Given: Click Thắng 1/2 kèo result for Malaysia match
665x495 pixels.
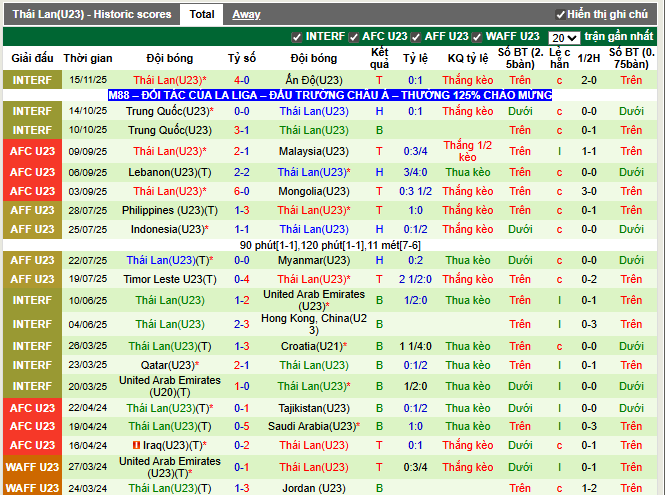Looking at the screenshot, I should pos(468,151).
